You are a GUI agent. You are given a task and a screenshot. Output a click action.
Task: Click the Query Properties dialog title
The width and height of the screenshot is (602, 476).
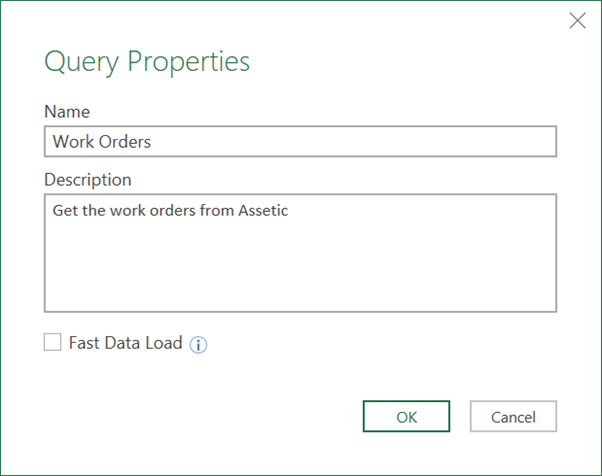[147, 61]
